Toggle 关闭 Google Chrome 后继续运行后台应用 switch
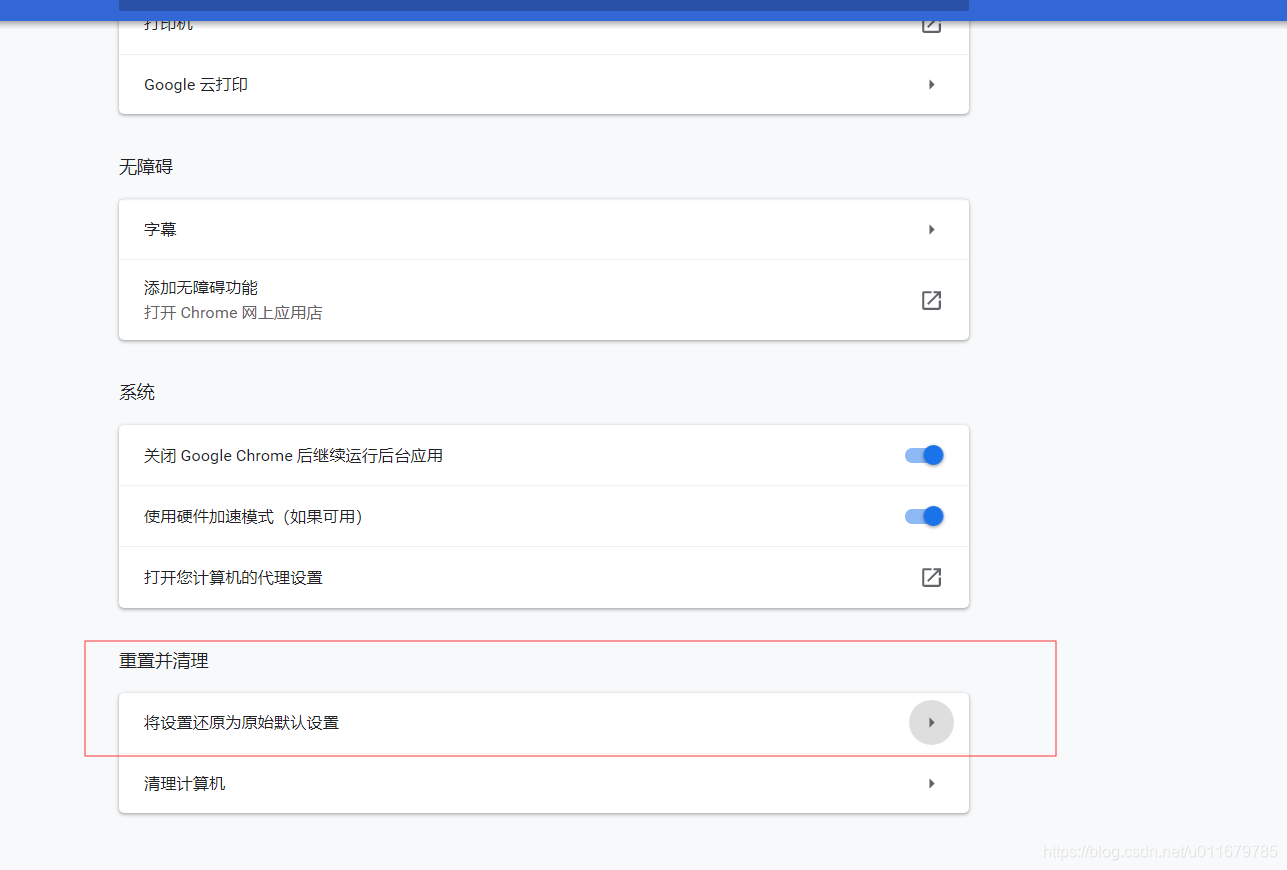1287x870 pixels. pyautogui.click(x=924, y=455)
